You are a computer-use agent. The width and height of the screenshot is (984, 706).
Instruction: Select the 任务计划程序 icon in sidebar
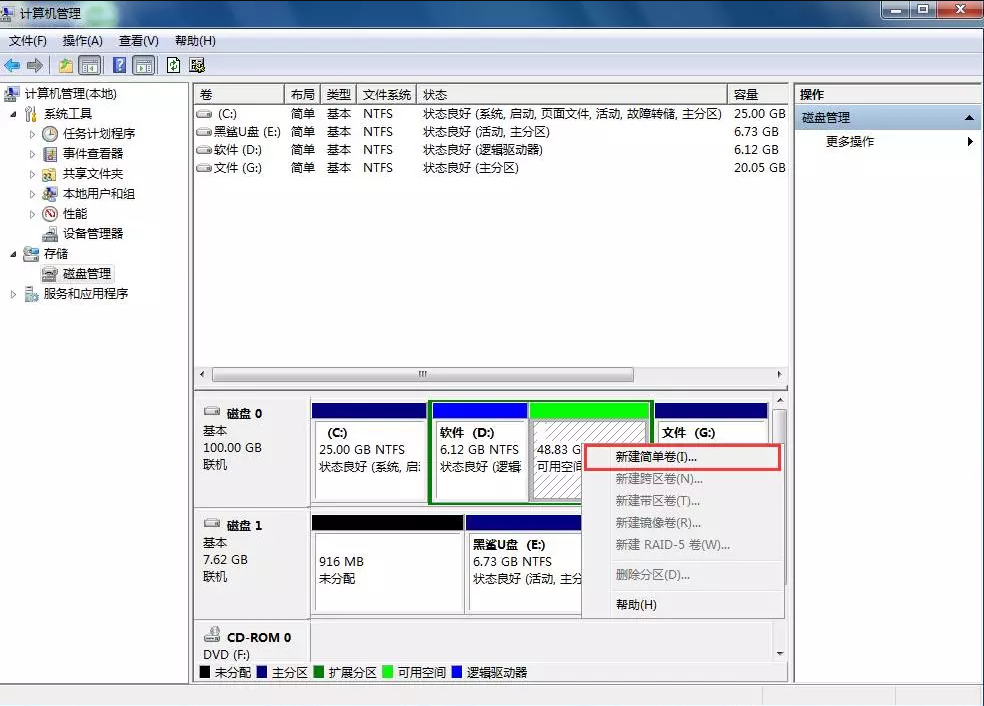(49, 133)
